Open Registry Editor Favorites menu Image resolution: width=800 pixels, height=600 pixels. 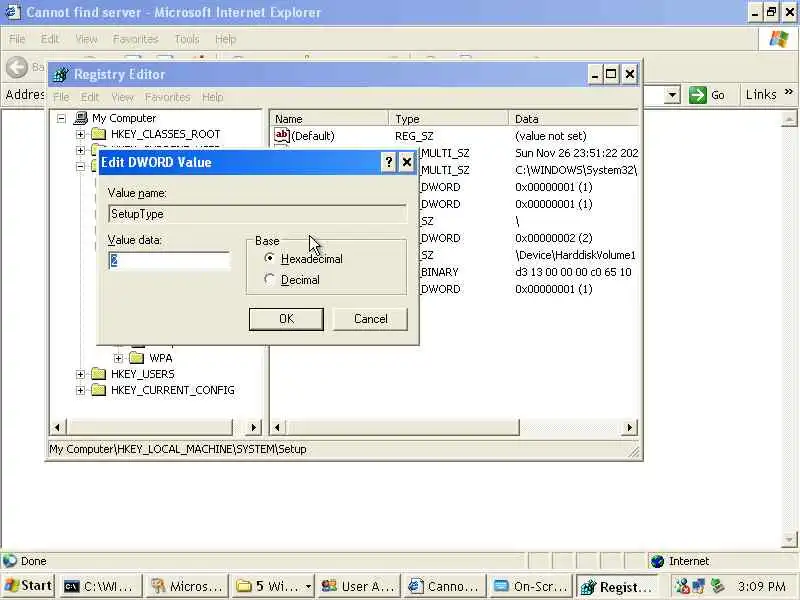[167, 97]
